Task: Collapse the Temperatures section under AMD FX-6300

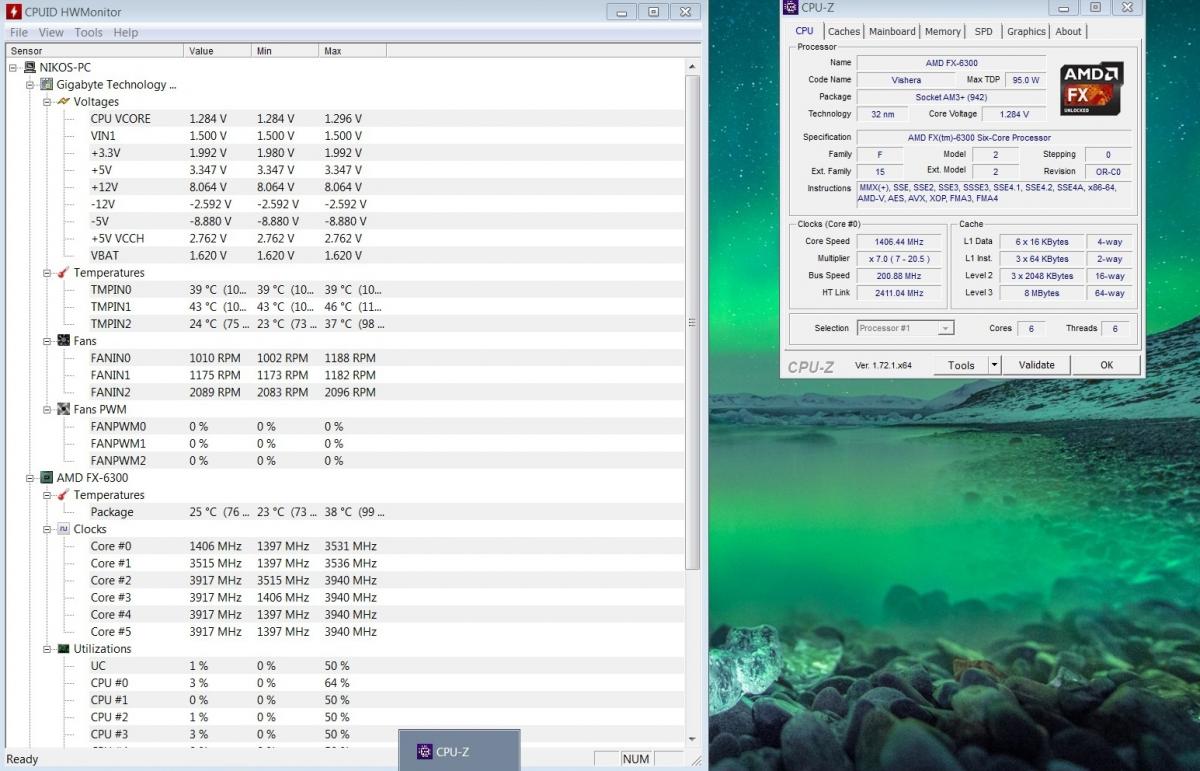Action: (x=47, y=495)
